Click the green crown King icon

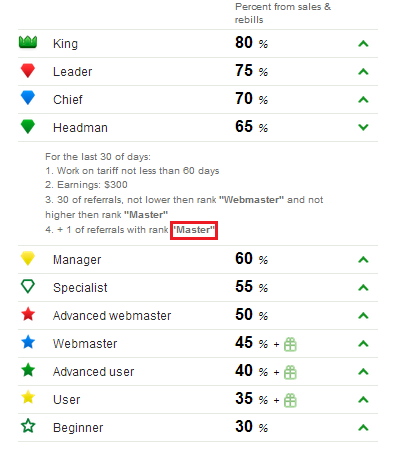click(28, 42)
